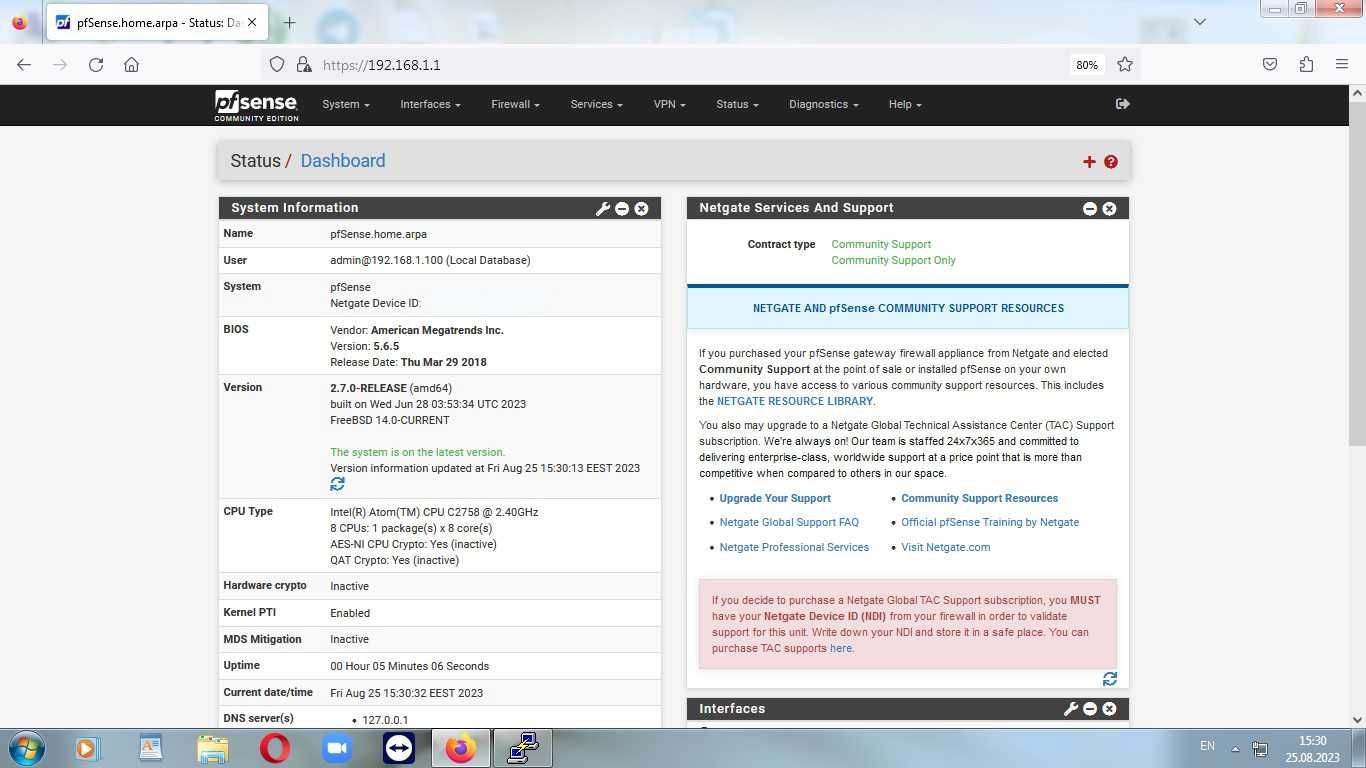Open Opera from the taskbar
Viewport: 1366px width, 768px height.
pyautogui.click(x=275, y=748)
